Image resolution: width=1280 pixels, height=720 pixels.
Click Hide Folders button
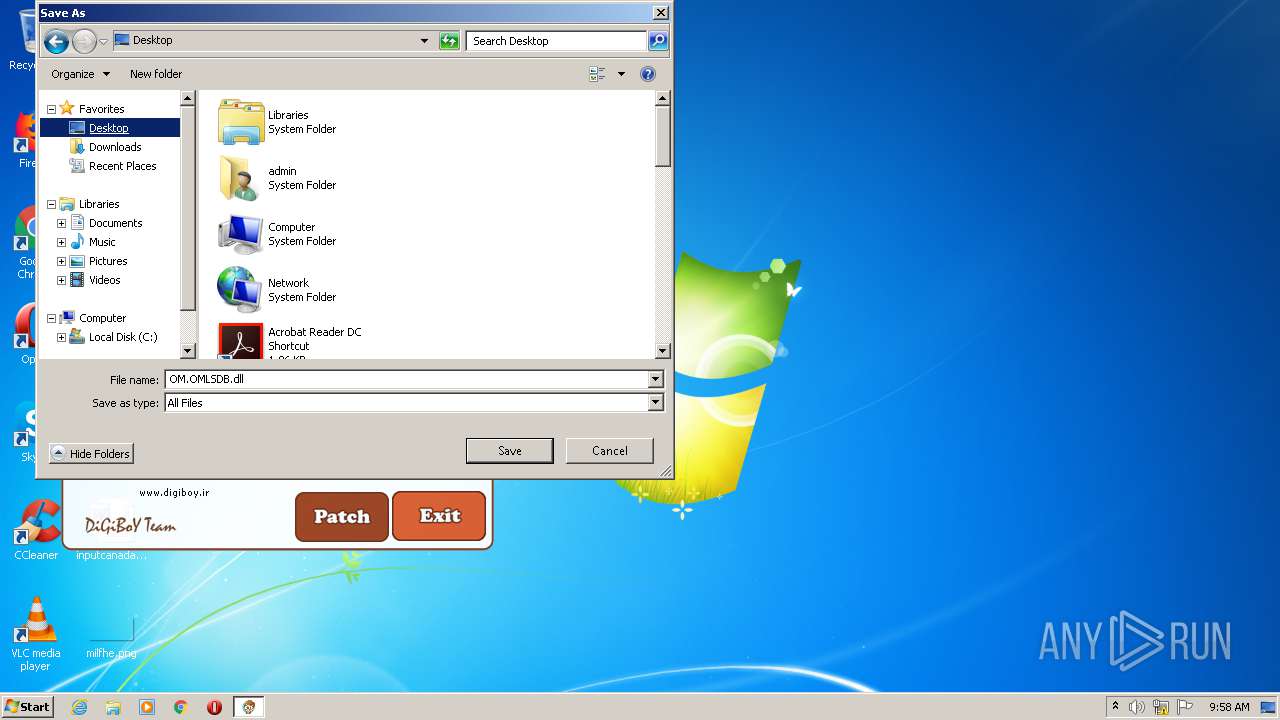(91, 453)
